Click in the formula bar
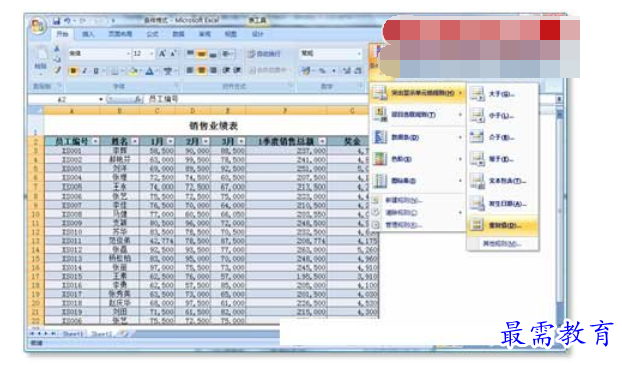 tap(257, 99)
